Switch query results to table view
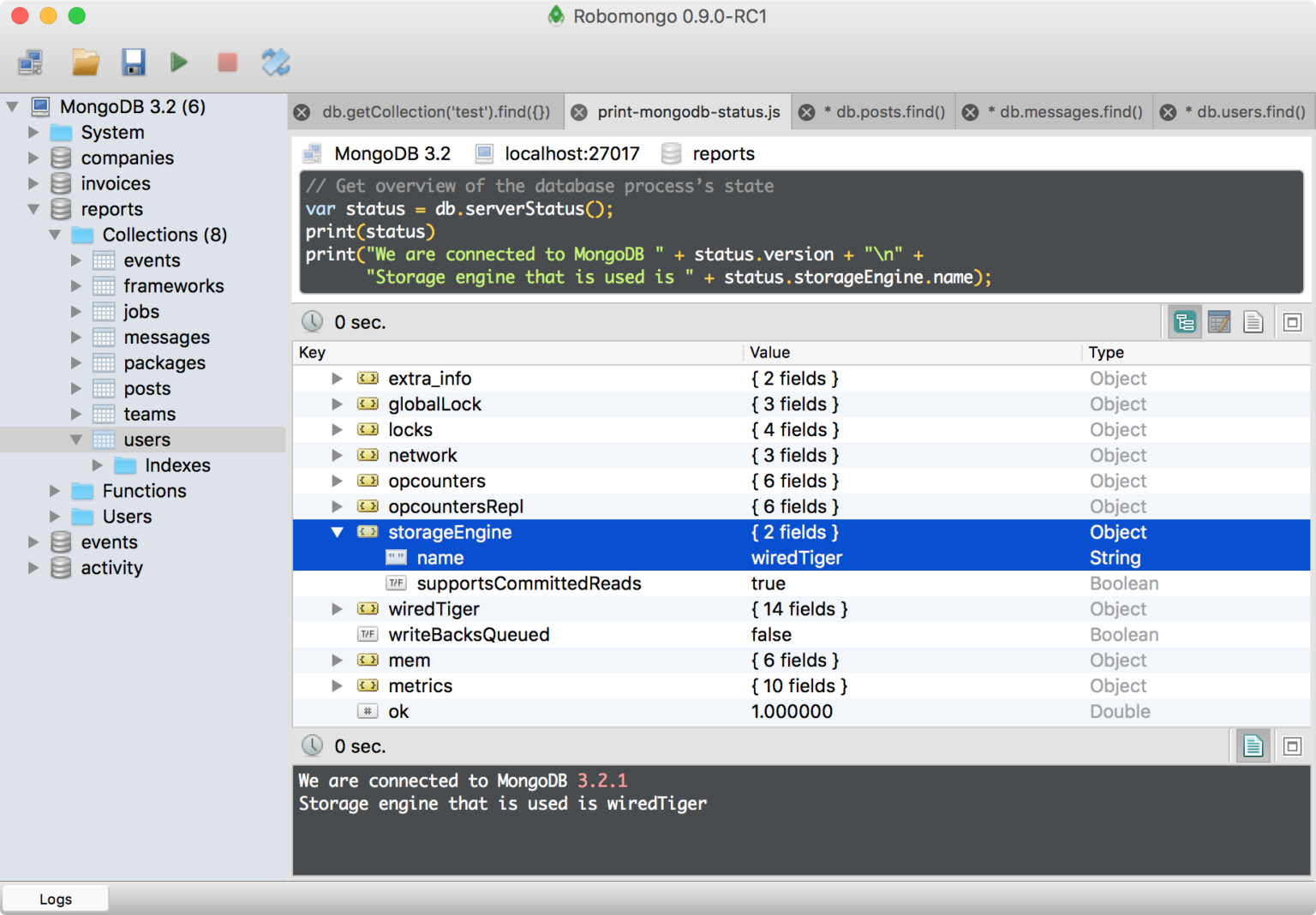Viewport: 1316px width, 915px height. 1218,321
